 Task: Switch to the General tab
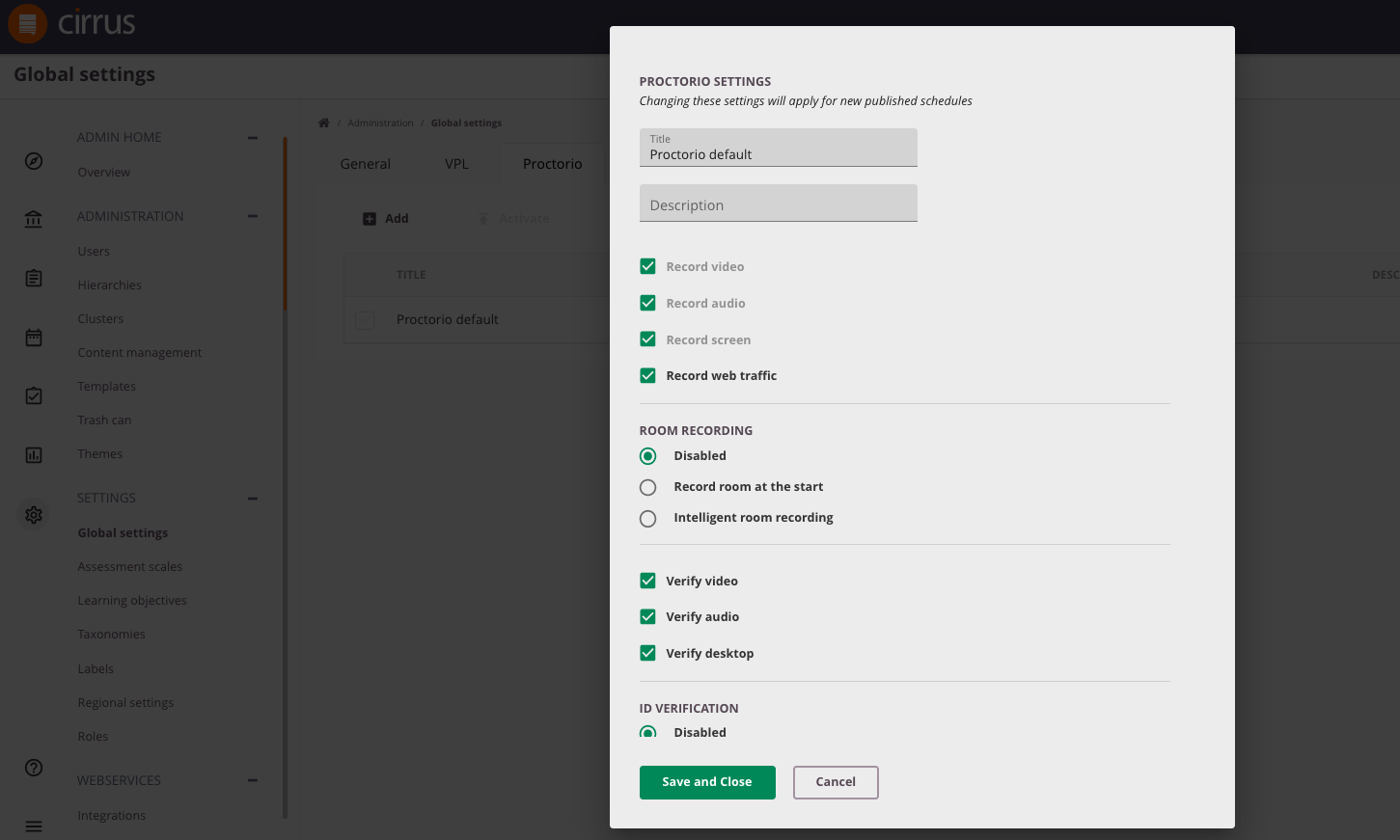366,164
